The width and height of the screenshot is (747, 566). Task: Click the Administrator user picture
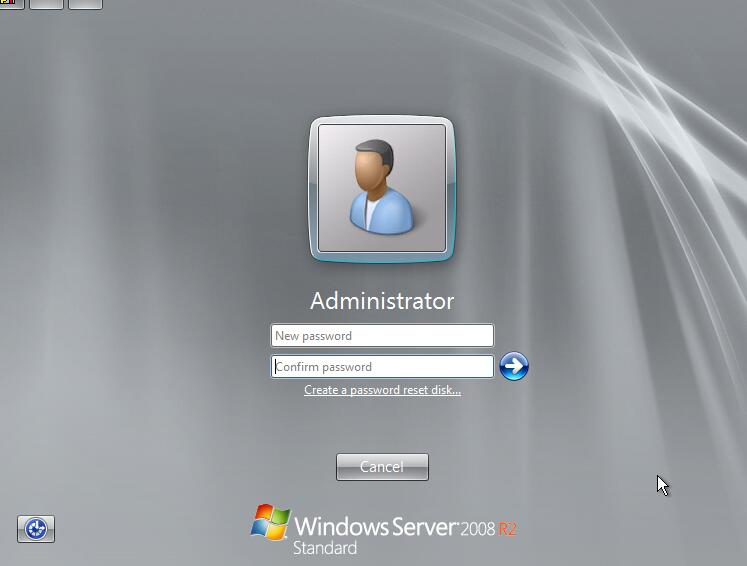coord(382,189)
